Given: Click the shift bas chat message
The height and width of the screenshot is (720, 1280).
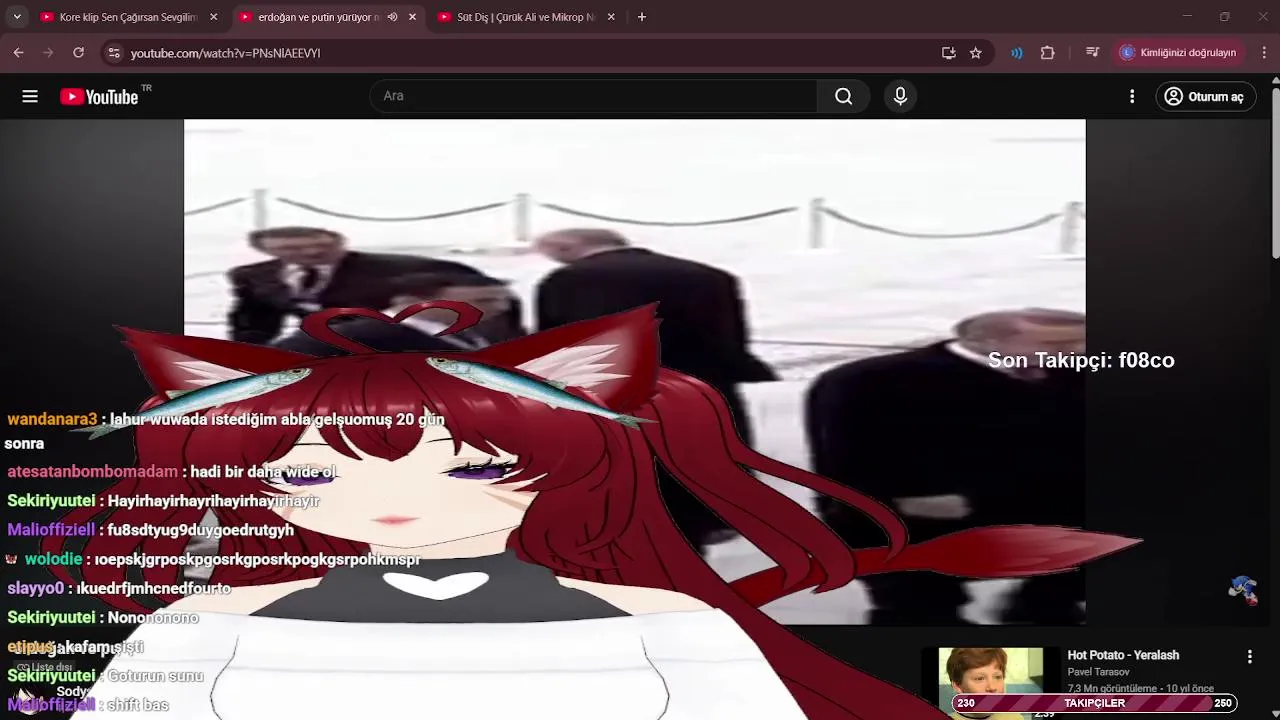Looking at the screenshot, I should tap(138, 705).
